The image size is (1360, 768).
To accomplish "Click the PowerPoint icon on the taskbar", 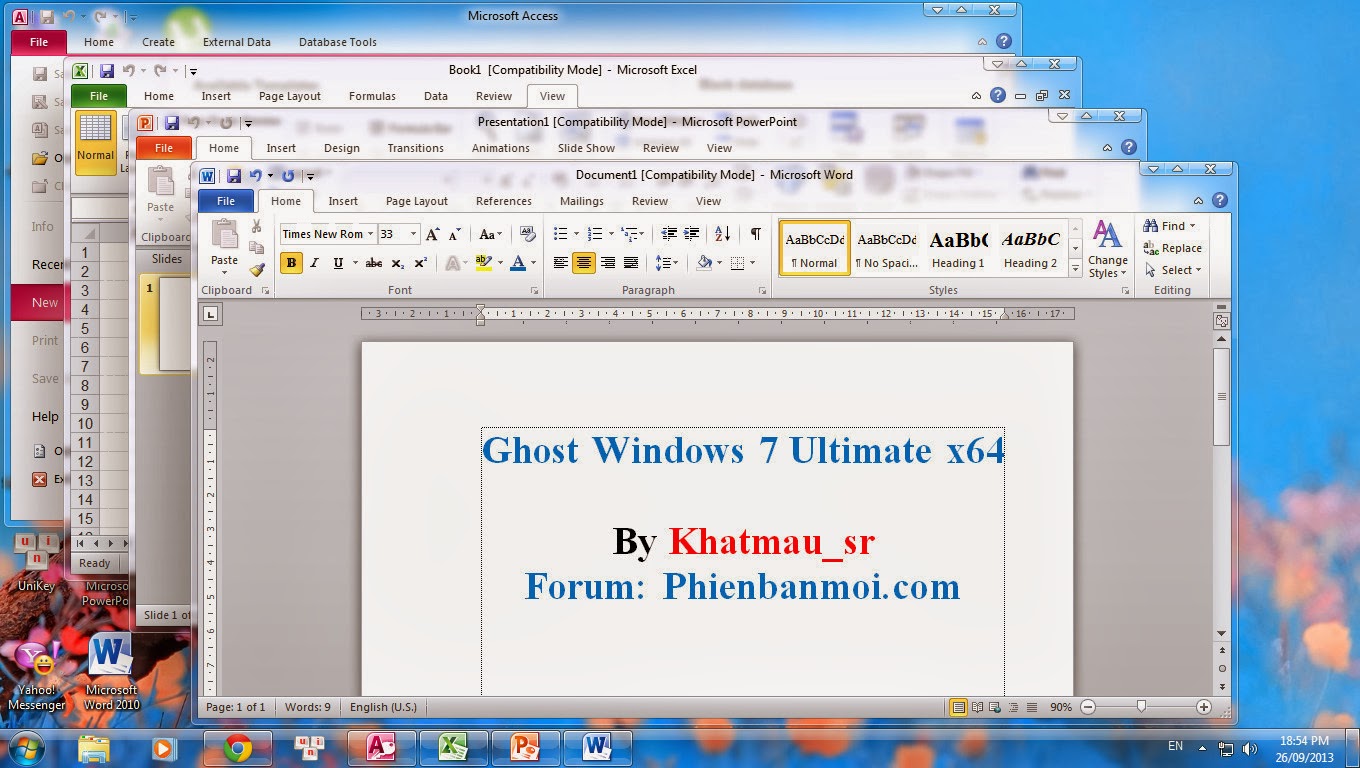I will (x=525, y=748).
